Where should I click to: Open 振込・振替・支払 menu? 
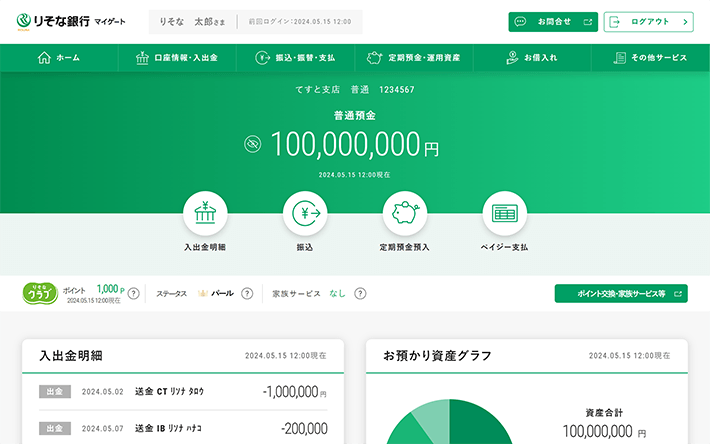pyautogui.click(x=295, y=57)
